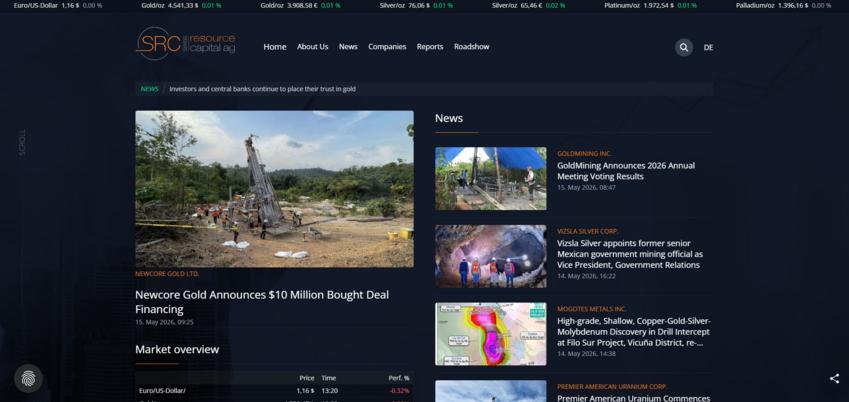Click the Platinum/oz 1.972,54 $ ticker

point(651,5)
